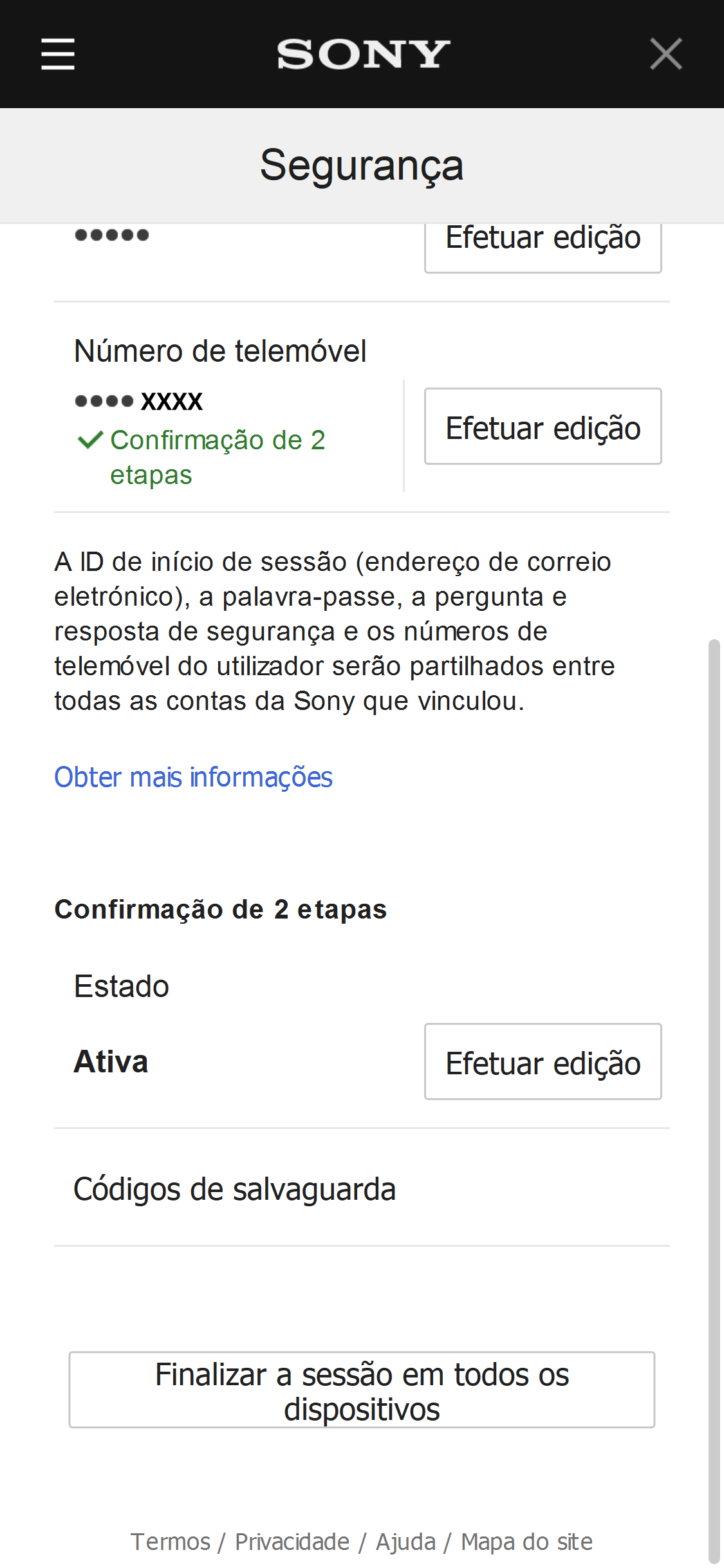The width and height of the screenshot is (724, 1568).
Task: Click the Sony logo
Action: pyautogui.click(x=363, y=54)
